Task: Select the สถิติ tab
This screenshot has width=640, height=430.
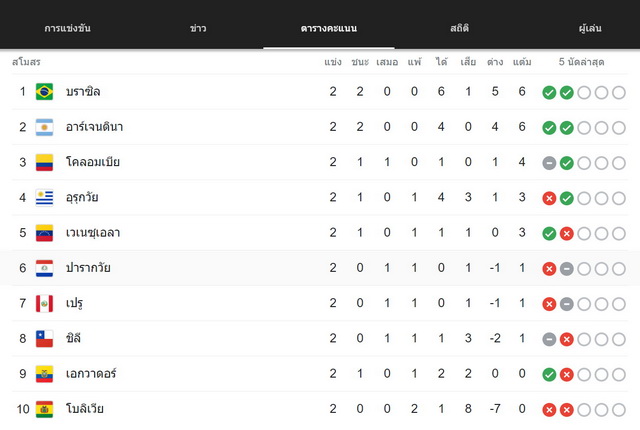Action: point(460,28)
